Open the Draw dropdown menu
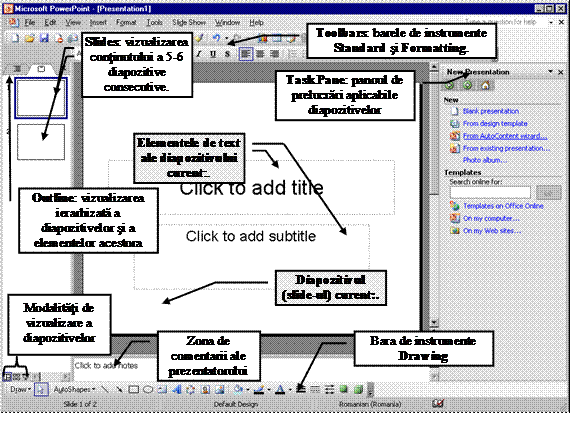 click(20, 390)
